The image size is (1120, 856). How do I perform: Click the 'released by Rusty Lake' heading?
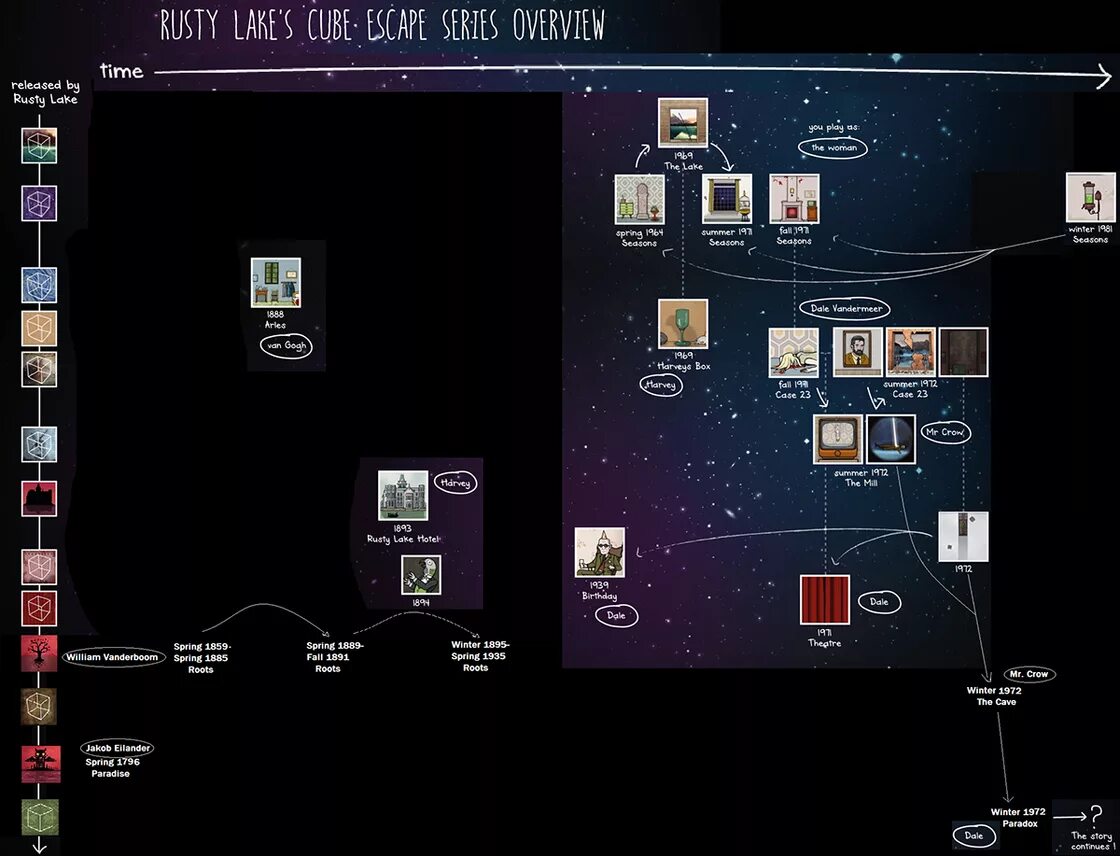tap(45, 92)
